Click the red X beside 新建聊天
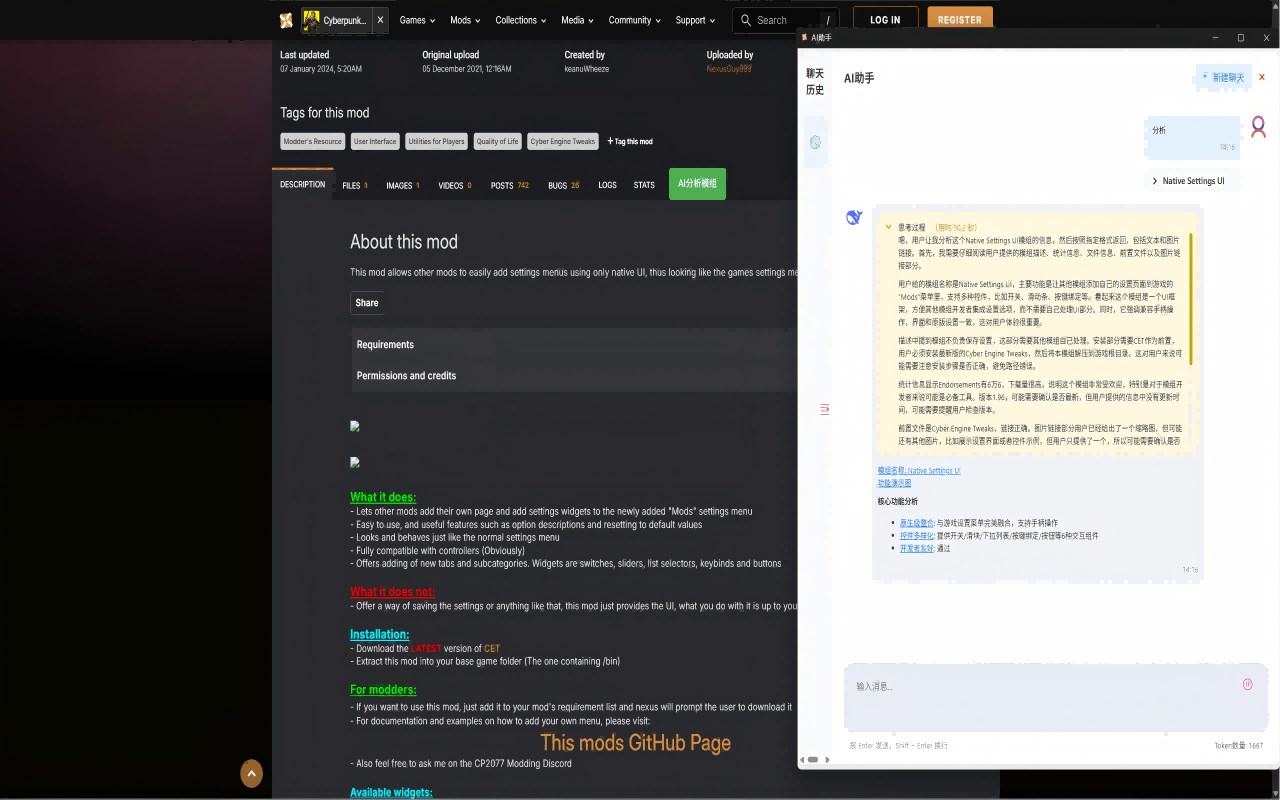The width and height of the screenshot is (1280, 800). tap(1262, 77)
